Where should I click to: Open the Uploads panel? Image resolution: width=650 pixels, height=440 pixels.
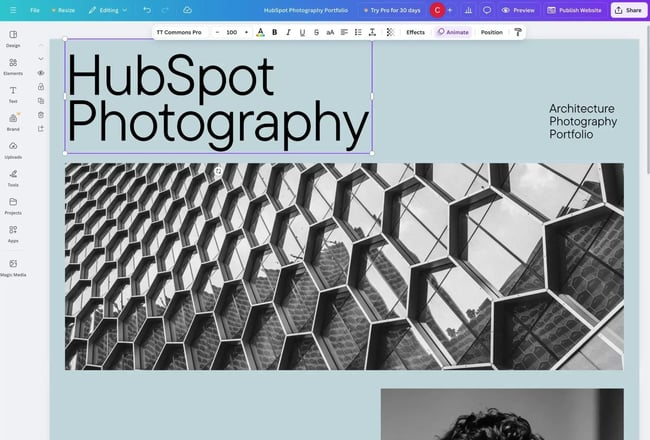(x=13, y=150)
